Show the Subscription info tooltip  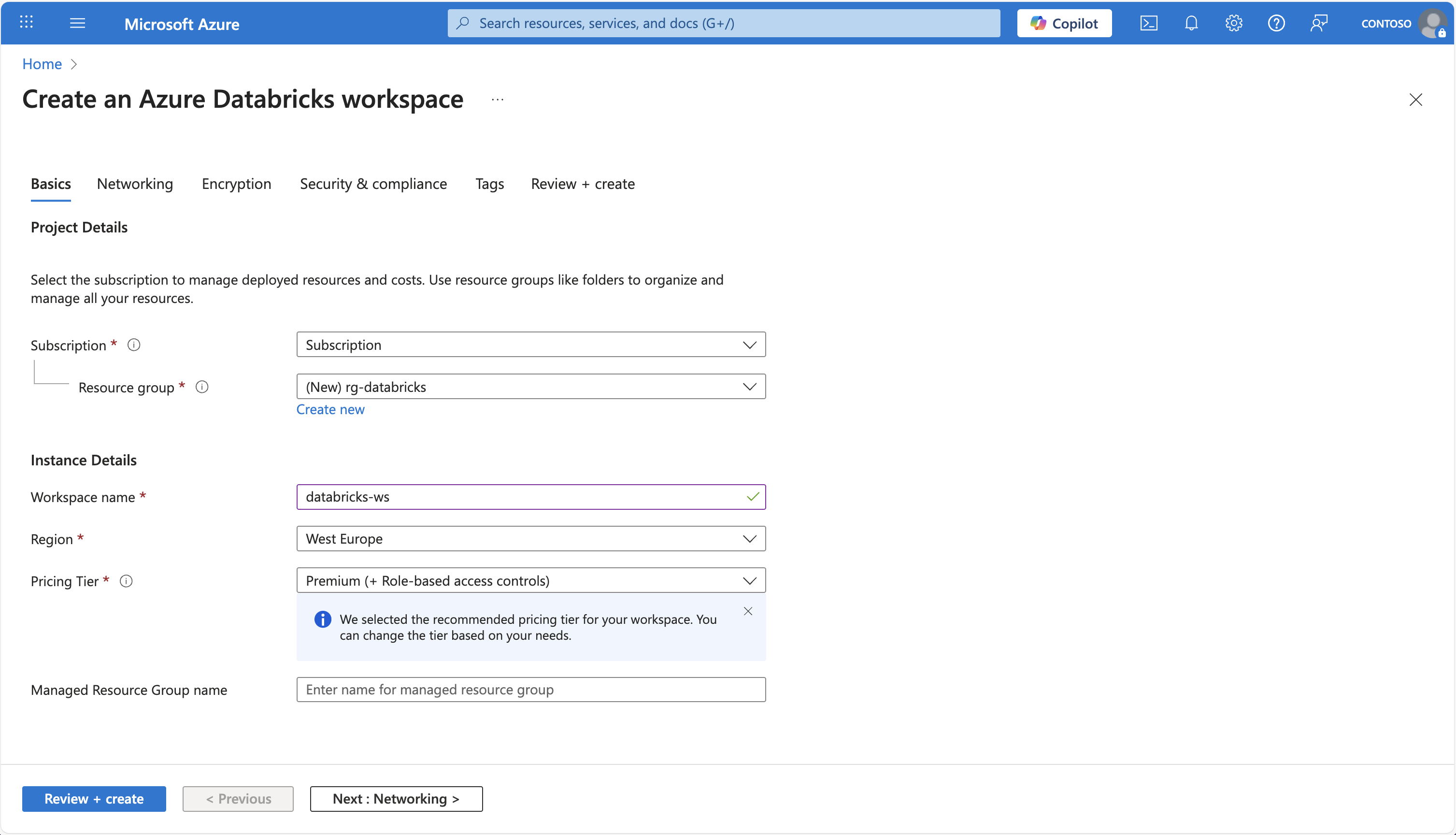click(133, 344)
